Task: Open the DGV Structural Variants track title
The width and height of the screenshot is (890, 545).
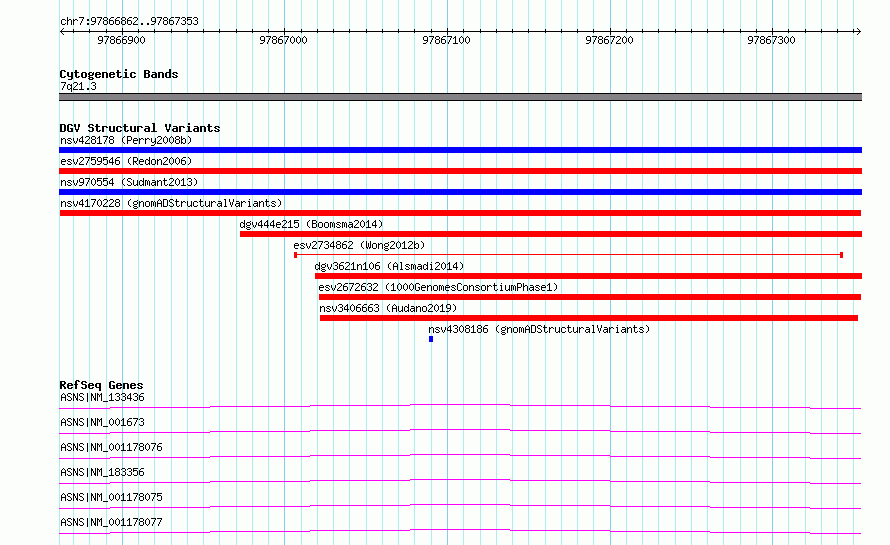Action: 140,128
